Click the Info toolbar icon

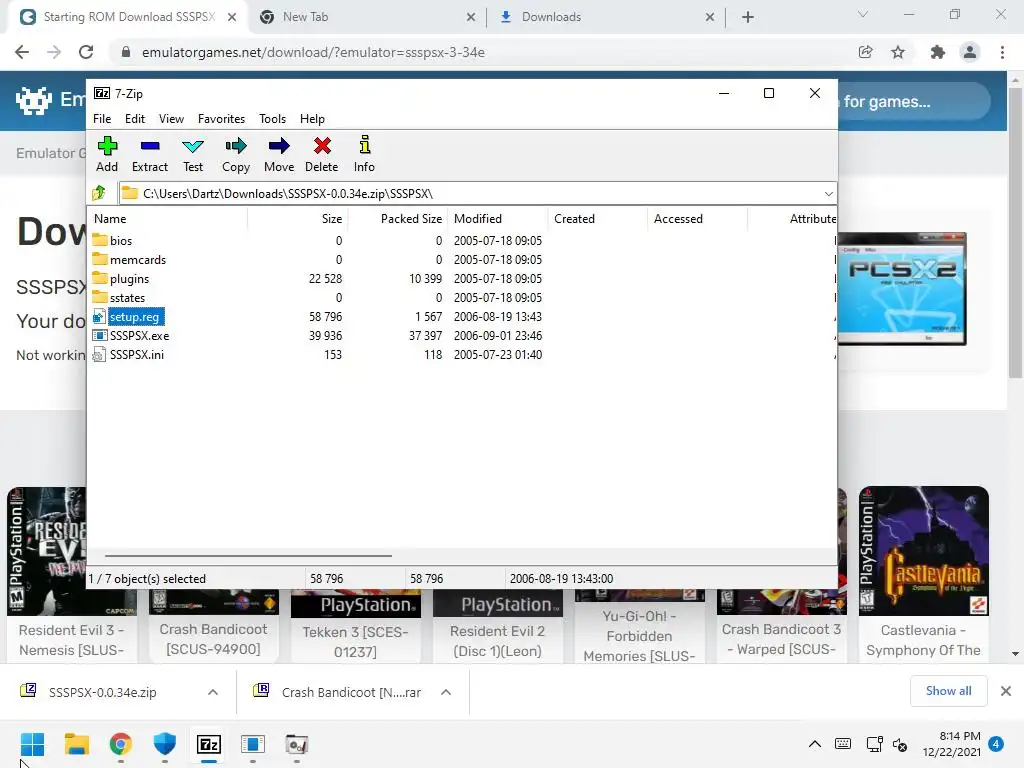364,154
